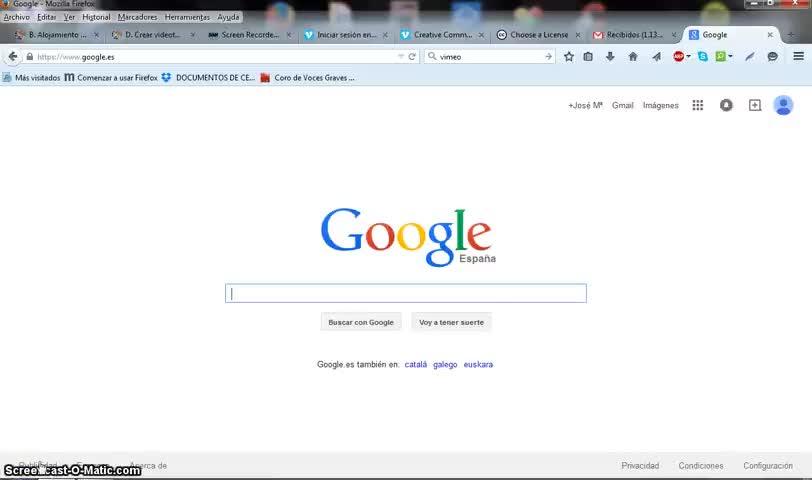This screenshot has width=812, height=480.
Task: Click the Google España logo
Action: pyautogui.click(x=408, y=237)
